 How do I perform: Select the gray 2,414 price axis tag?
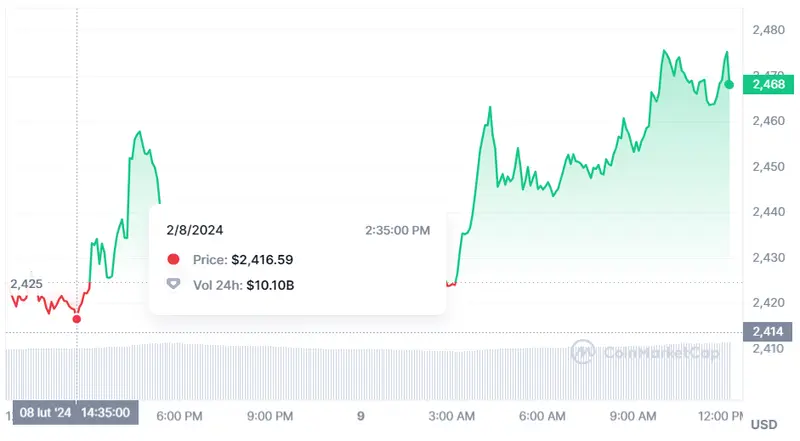click(770, 332)
